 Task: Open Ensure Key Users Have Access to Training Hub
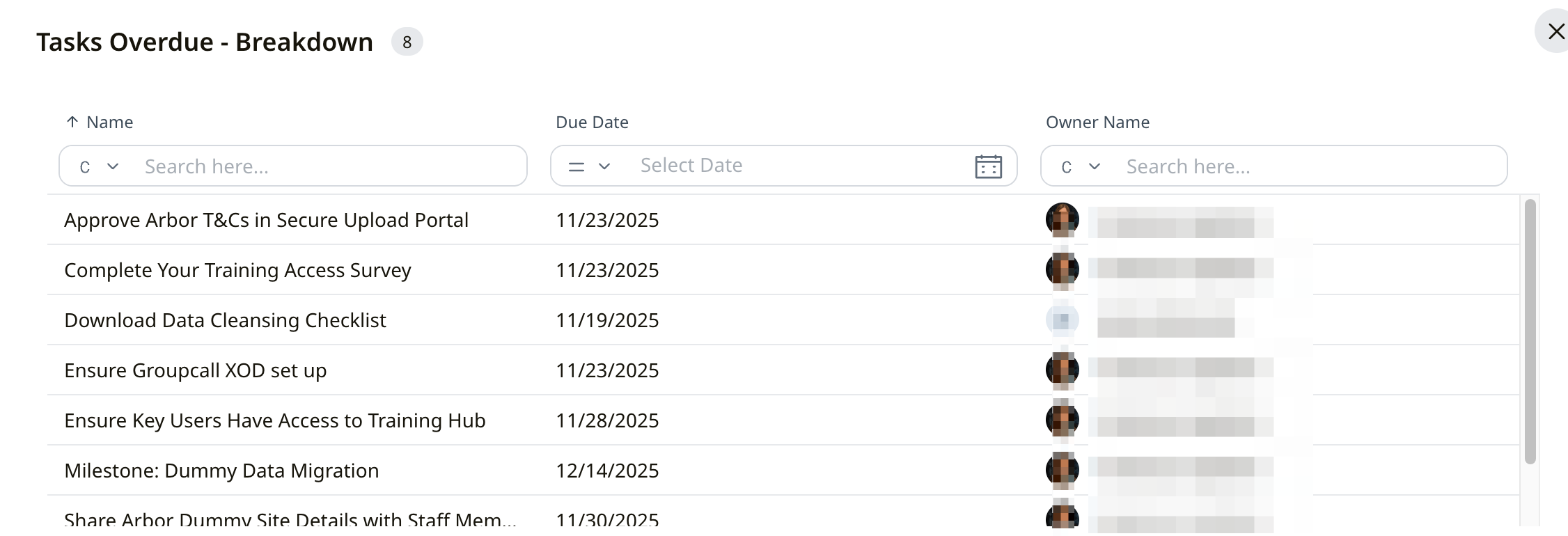click(274, 420)
